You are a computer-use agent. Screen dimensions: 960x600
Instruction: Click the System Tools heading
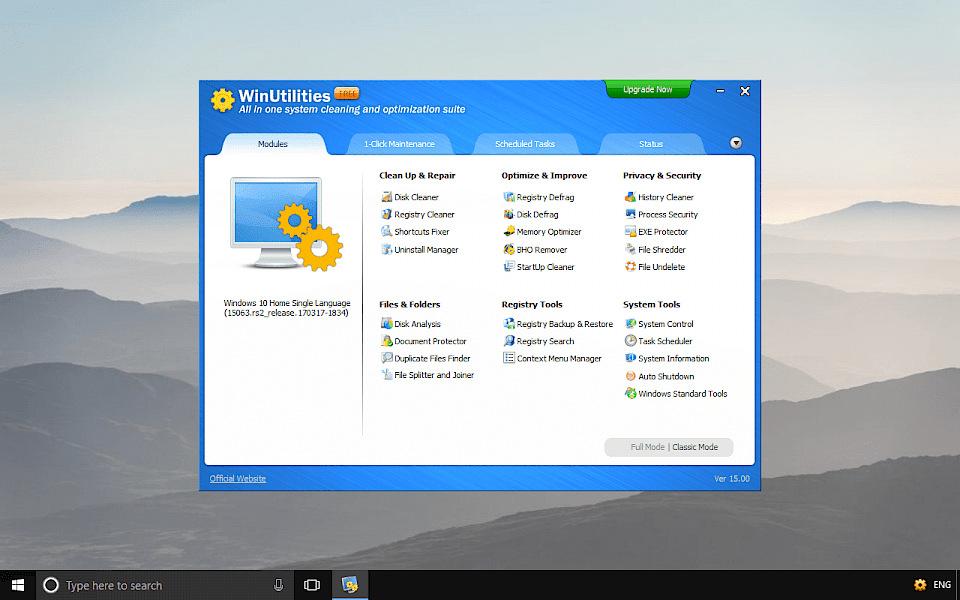[651, 304]
